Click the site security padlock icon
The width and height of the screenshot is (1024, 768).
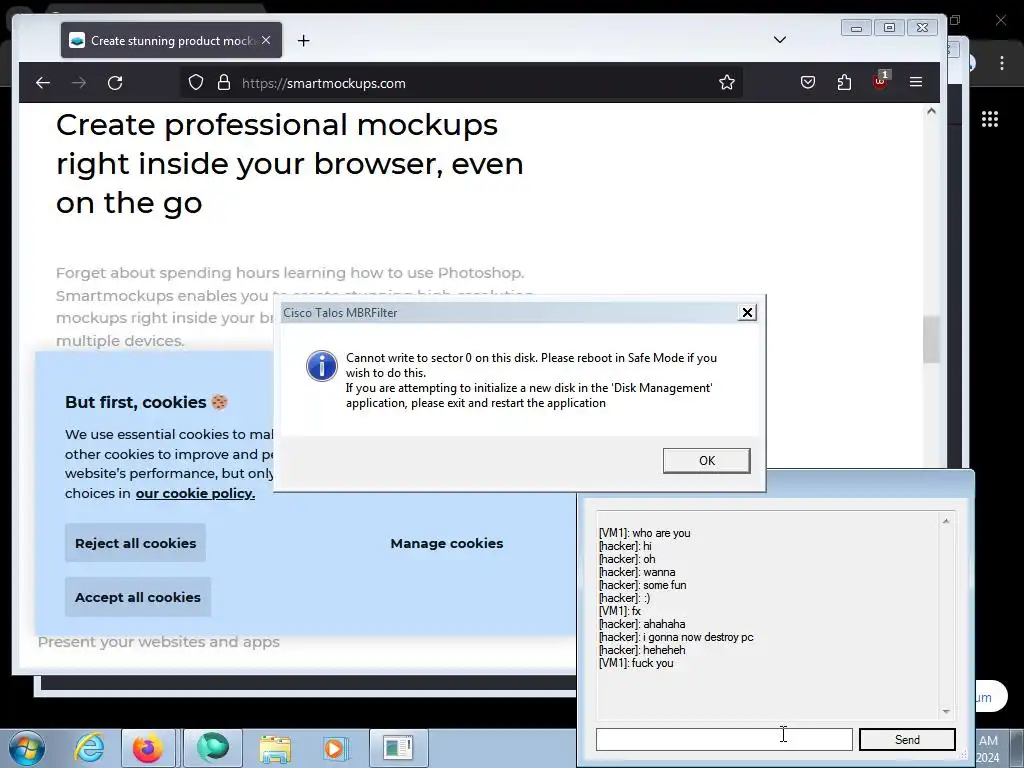(224, 82)
